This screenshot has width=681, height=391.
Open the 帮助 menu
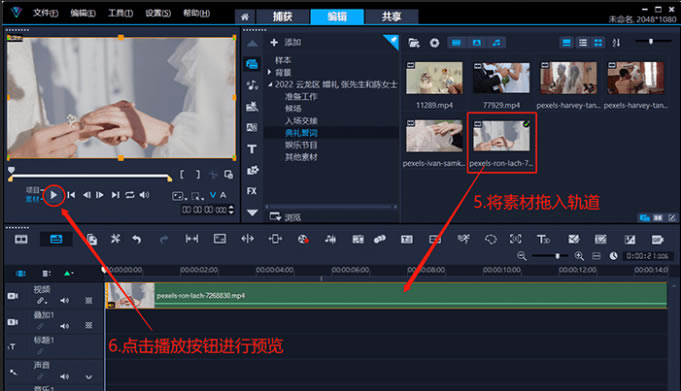196,13
